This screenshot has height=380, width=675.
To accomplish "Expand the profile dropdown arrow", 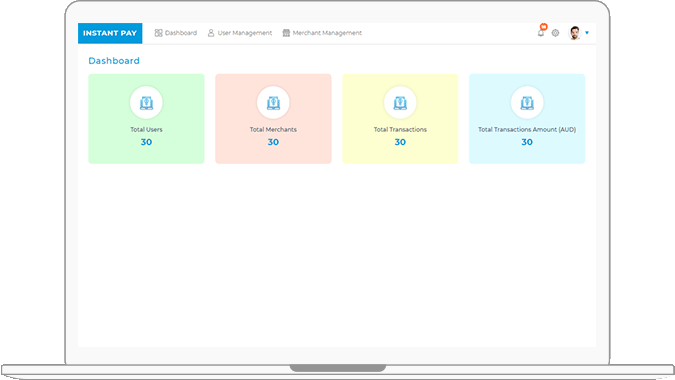I will (587, 33).
